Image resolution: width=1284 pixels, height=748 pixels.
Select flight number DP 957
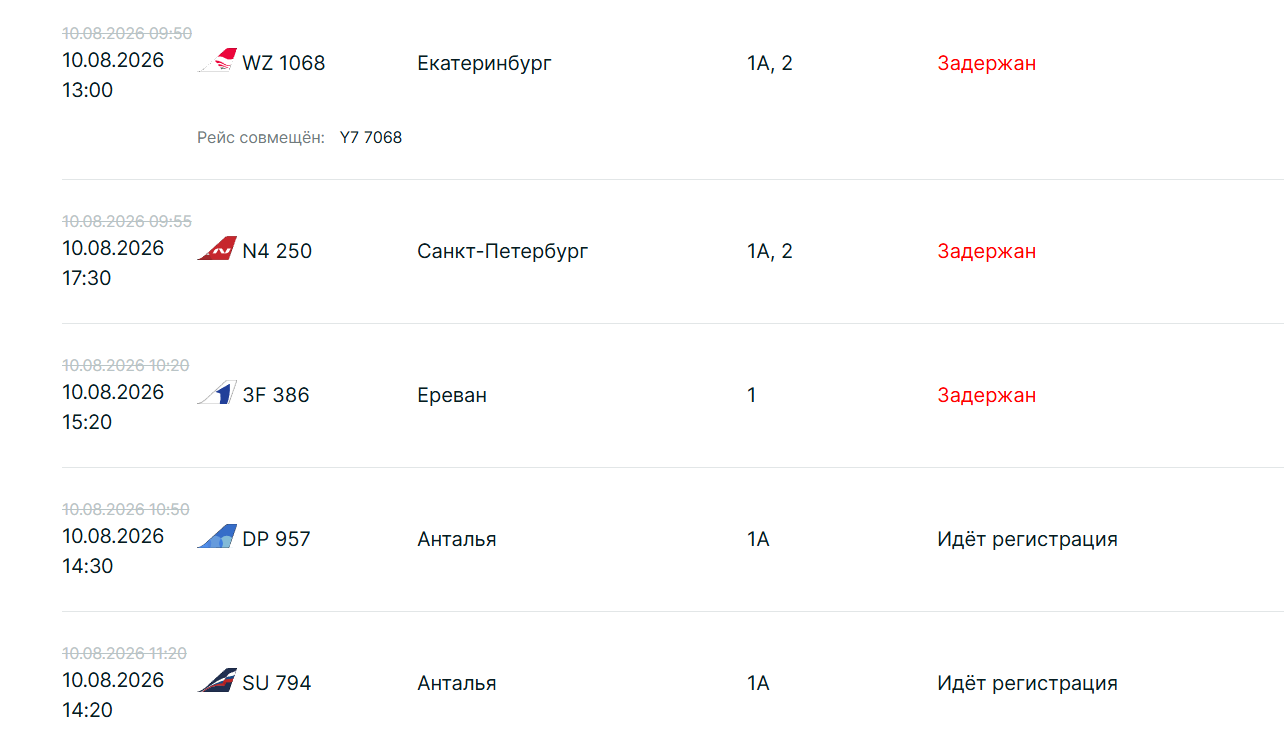(277, 539)
